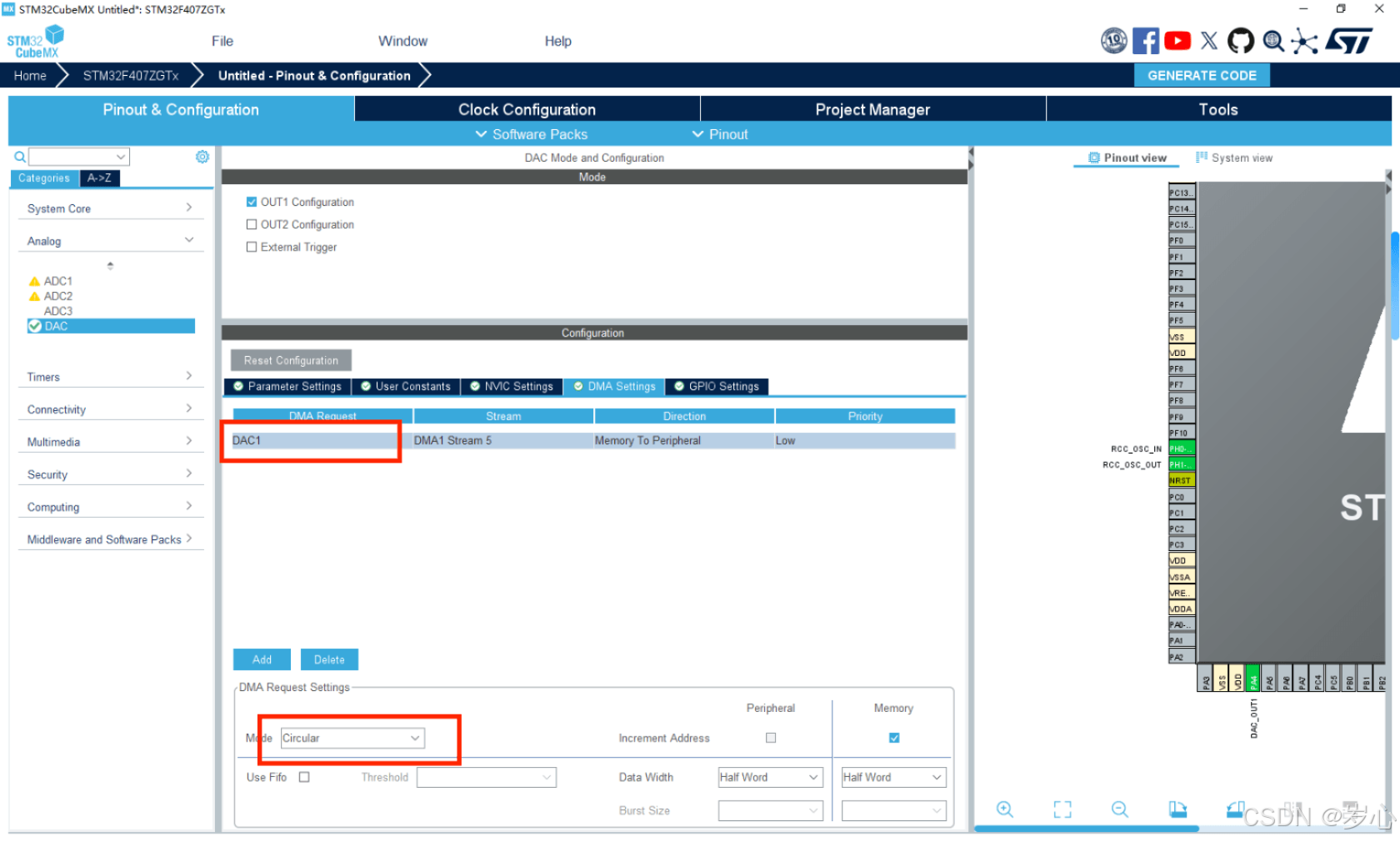Expand the Pinout dropdown menu

coord(720,134)
